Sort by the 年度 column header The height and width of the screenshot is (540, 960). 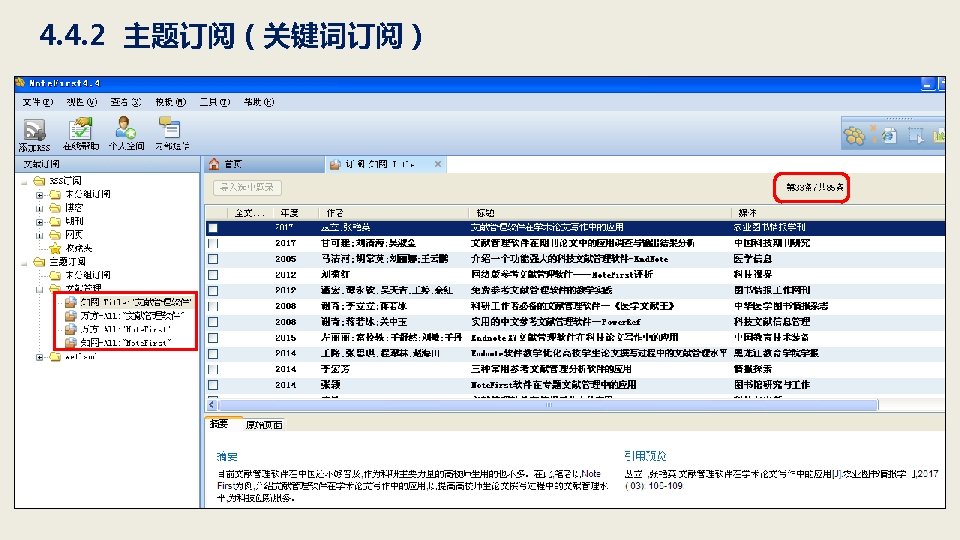[x=296, y=212]
